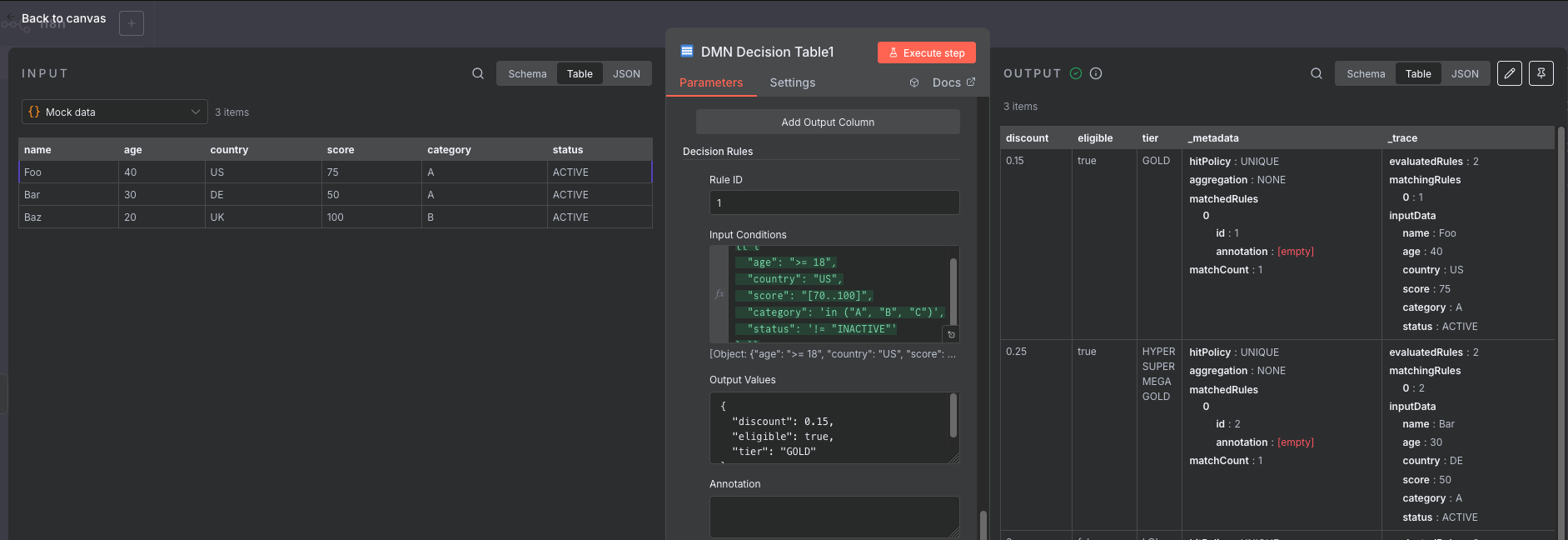Click the category cell 'B'
This screenshot has width=1568, height=540.
pos(485,217)
